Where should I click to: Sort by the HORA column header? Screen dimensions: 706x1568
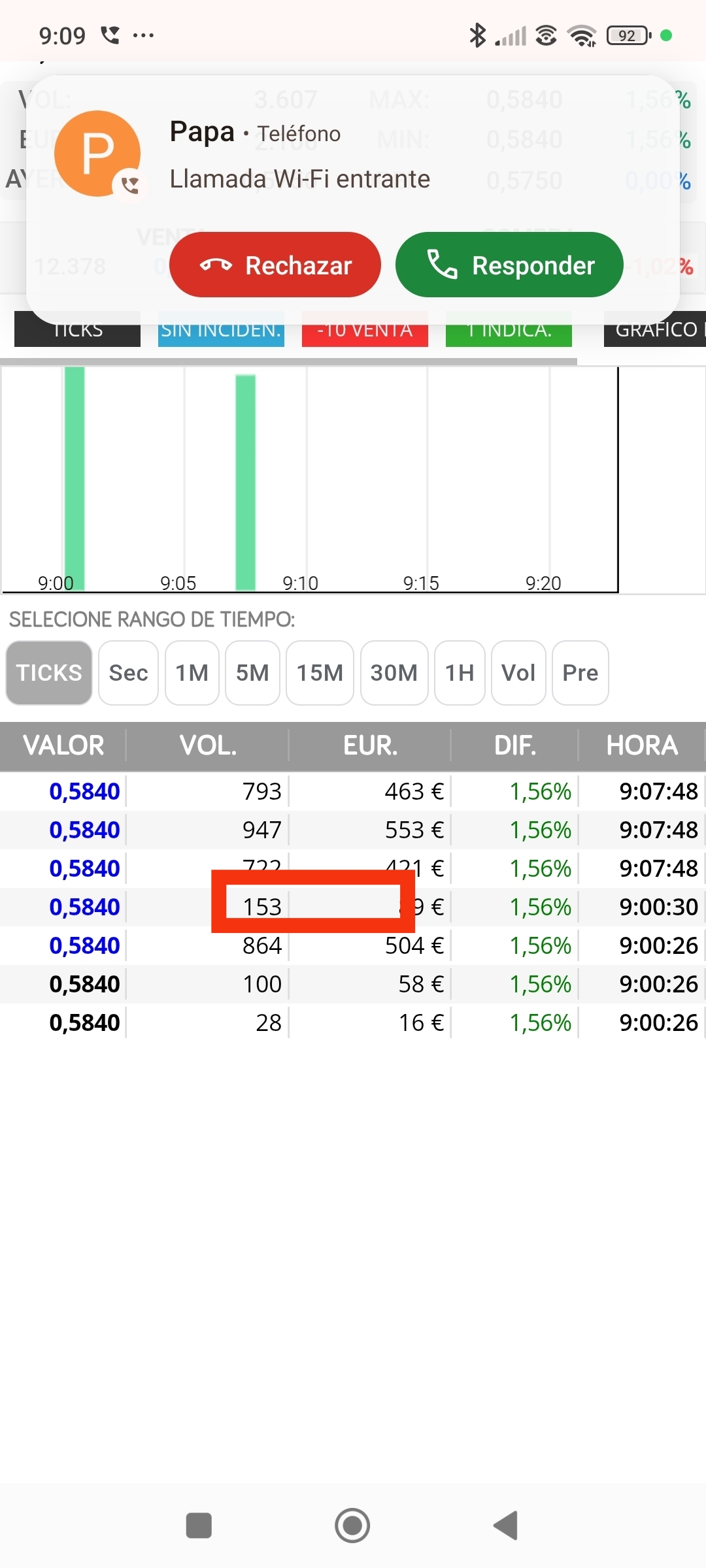click(x=642, y=745)
